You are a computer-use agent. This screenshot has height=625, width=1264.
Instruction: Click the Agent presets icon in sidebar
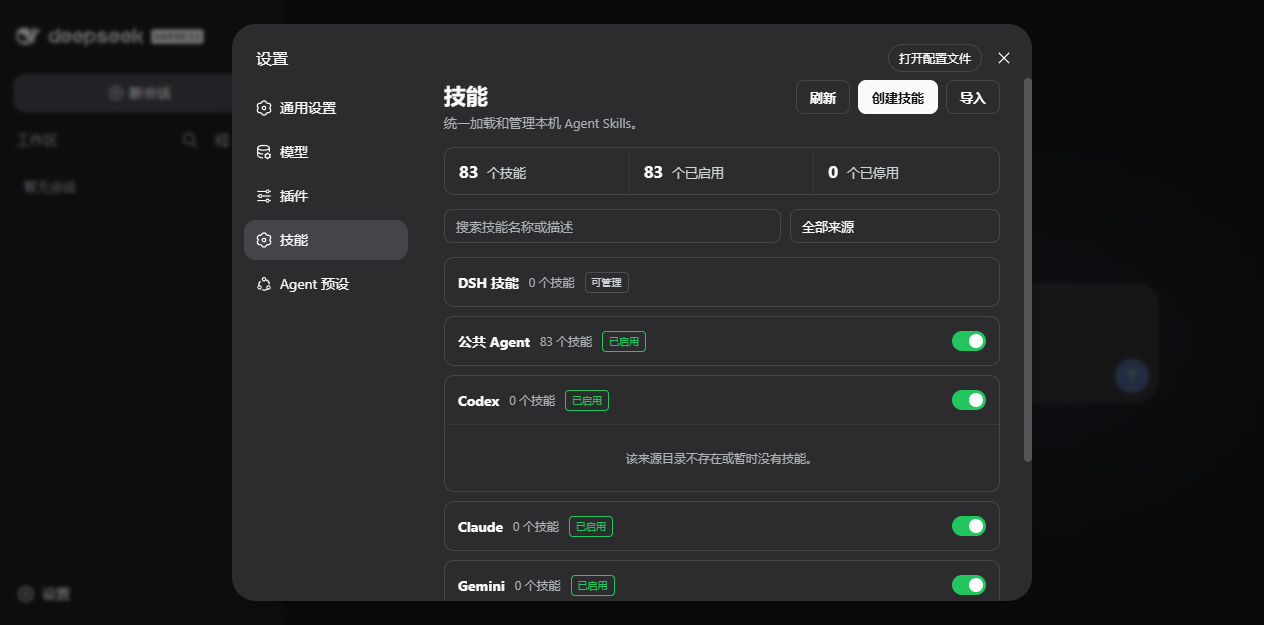[x=264, y=284]
